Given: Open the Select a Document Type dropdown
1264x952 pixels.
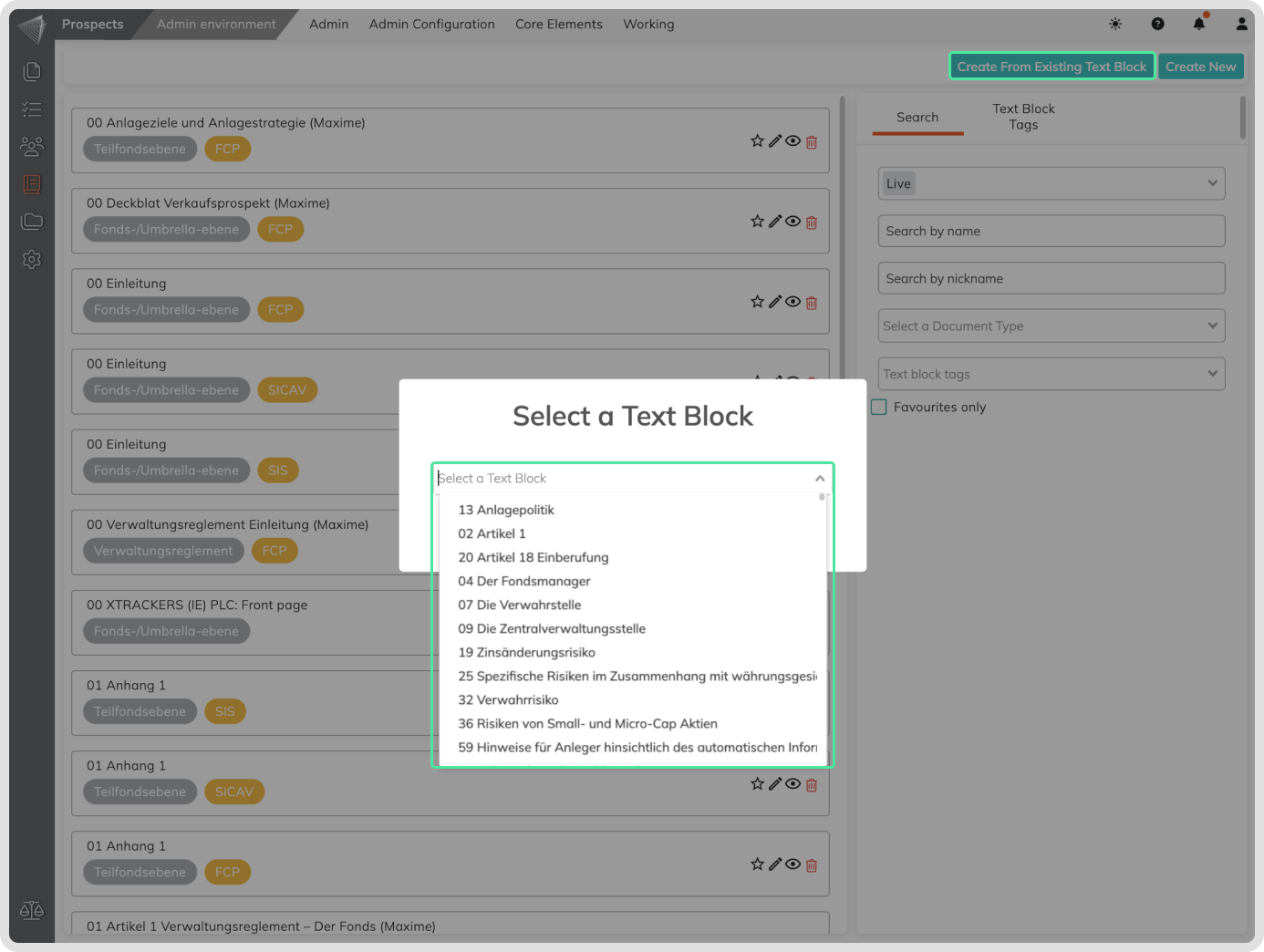Looking at the screenshot, I should pos(1051,326).
